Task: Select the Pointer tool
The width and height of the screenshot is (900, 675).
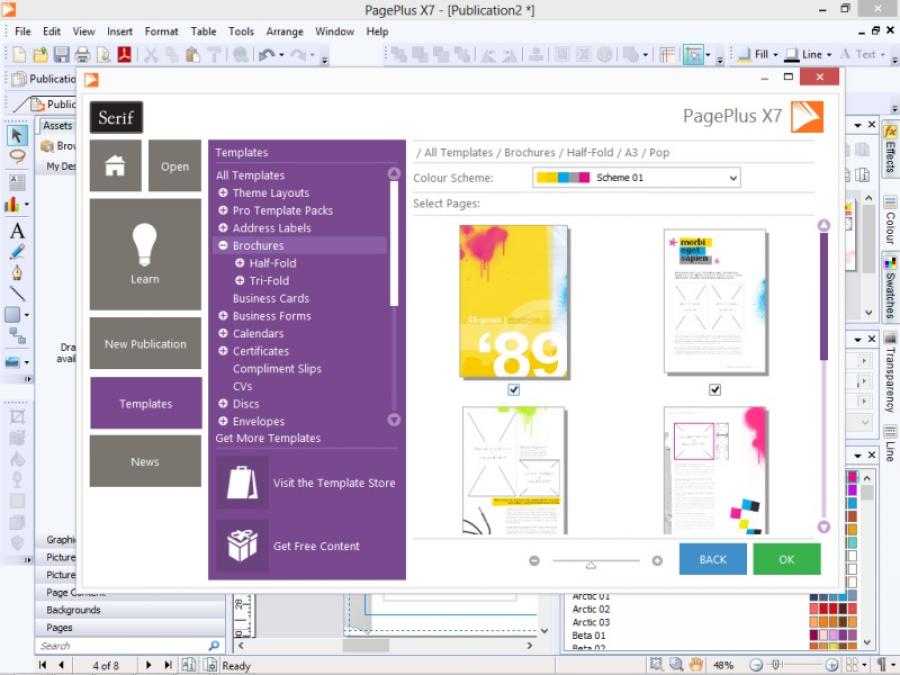Action: click(17, 135)
